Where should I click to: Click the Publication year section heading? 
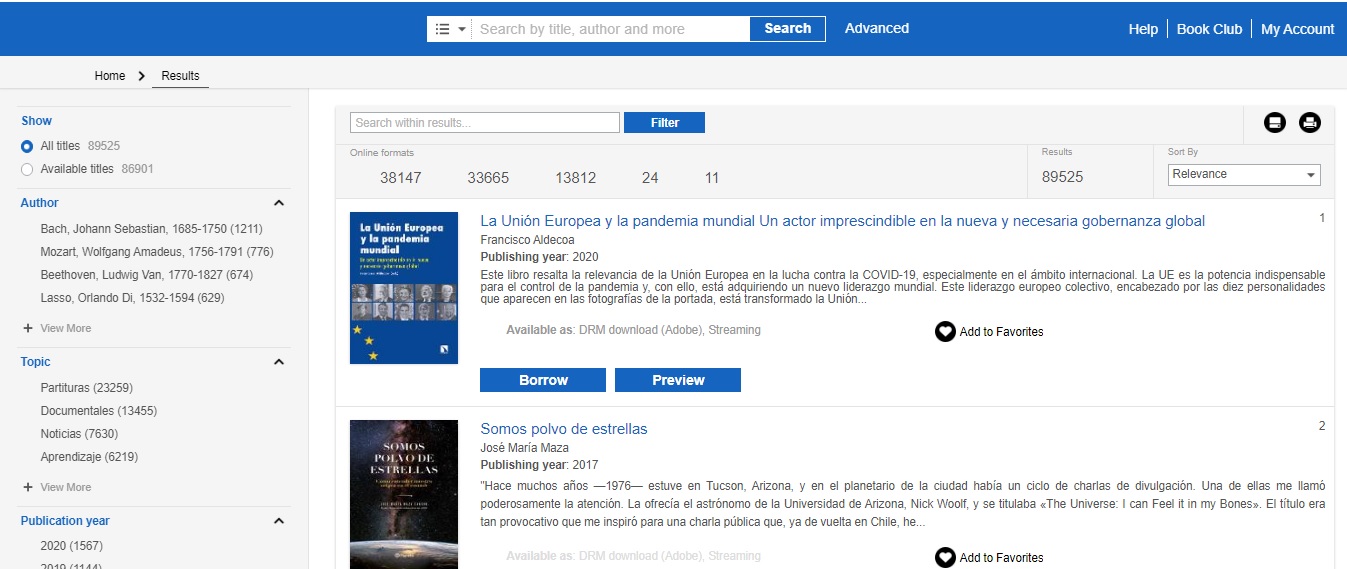point(65,521)
